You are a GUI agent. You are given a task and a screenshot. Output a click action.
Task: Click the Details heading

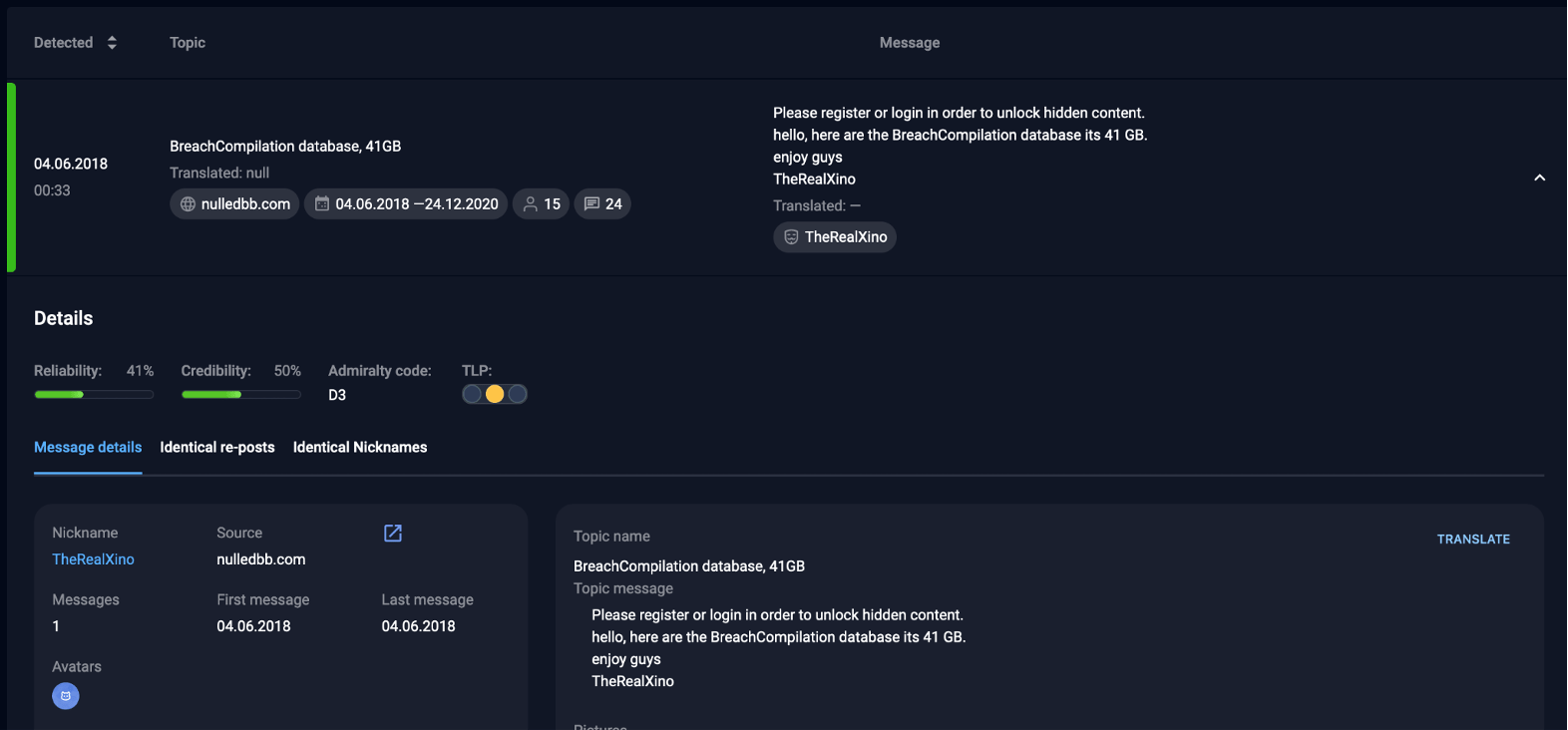[64, 318]
